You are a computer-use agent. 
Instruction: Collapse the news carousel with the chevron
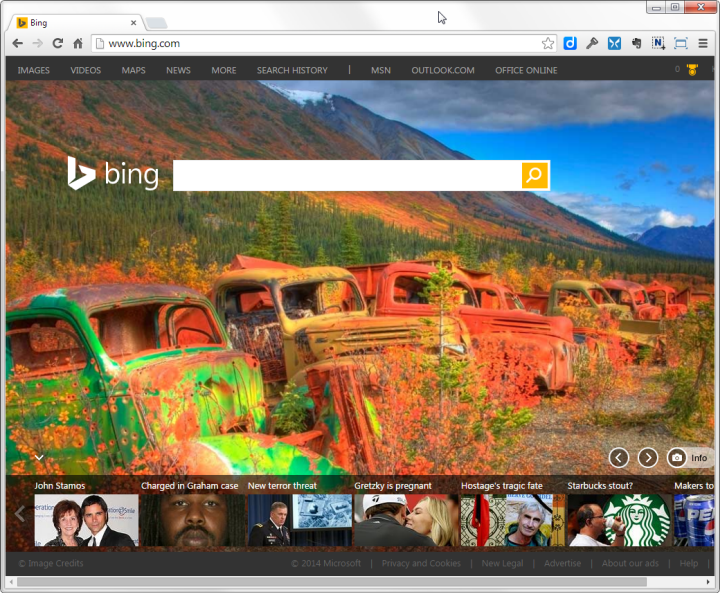tap(39, 457)
